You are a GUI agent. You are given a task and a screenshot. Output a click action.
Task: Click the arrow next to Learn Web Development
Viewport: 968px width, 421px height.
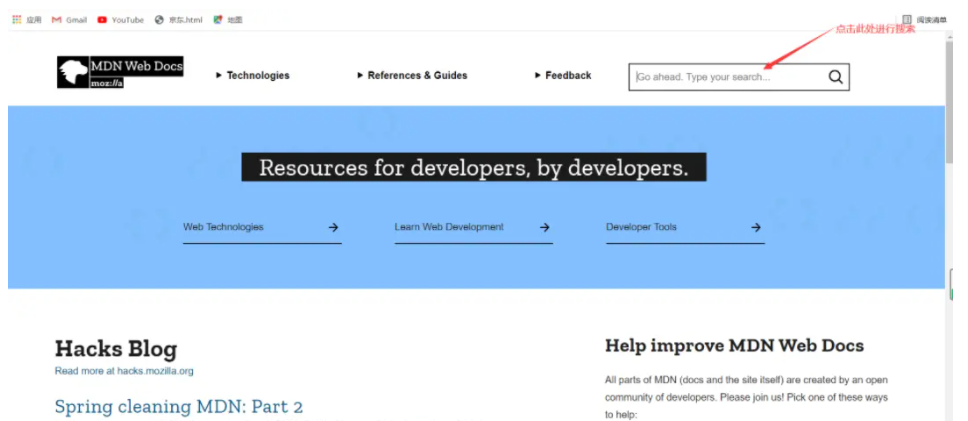544,227
